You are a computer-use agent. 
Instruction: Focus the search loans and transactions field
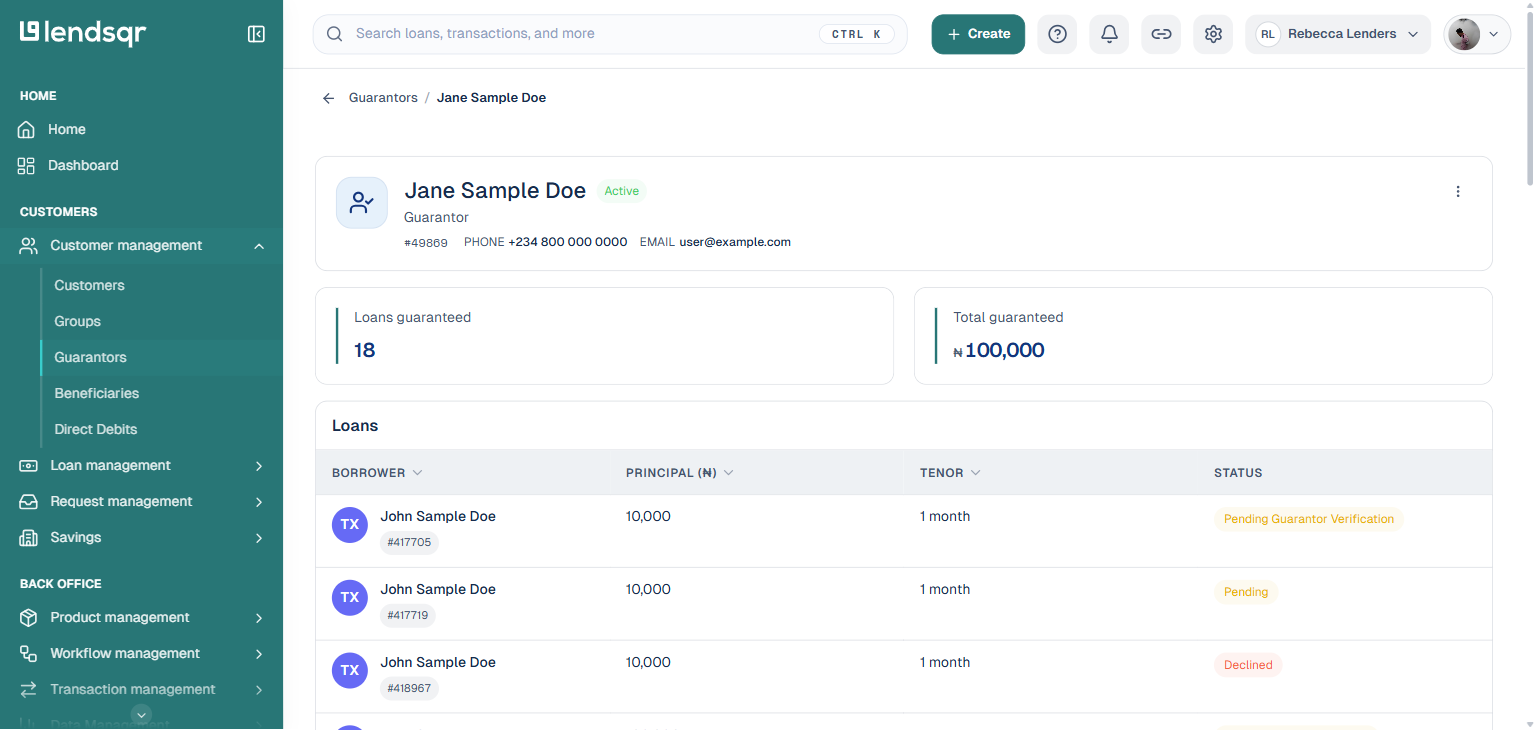tap(610, 34)
